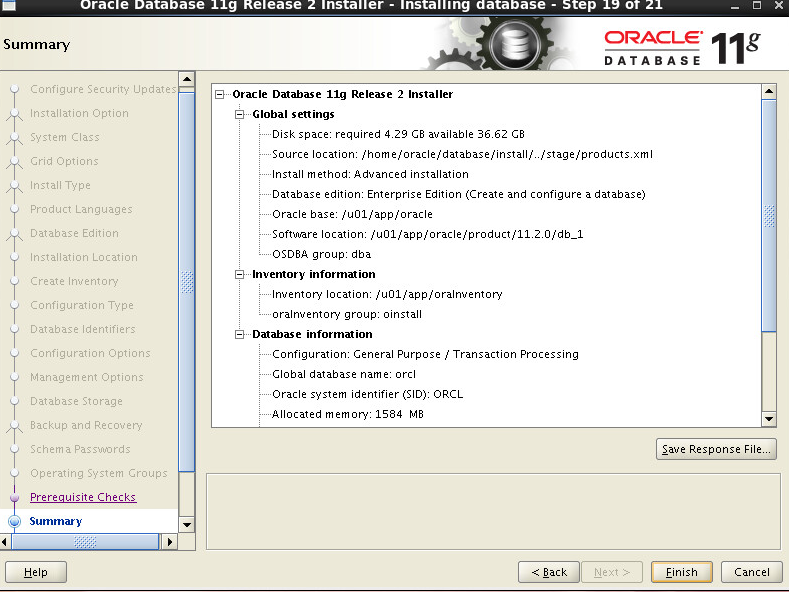
Task: Collapse the Oracle Database 11g Release 2 Installer root node
Action: pos(220,94)
